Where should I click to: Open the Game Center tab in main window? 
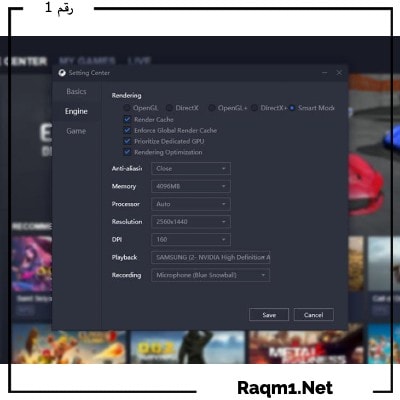click(23, 61)
